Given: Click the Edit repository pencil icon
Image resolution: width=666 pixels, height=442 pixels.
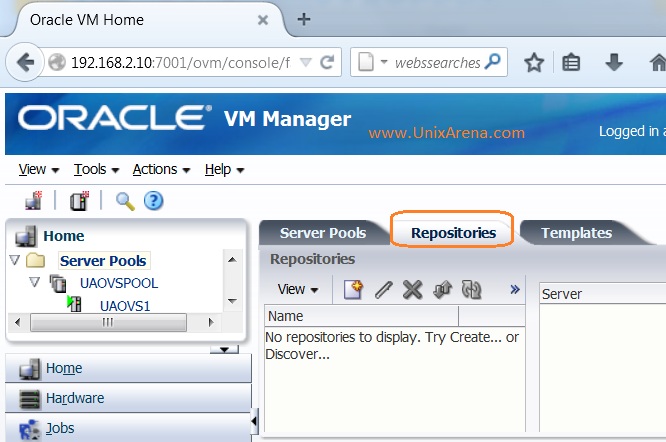Looking at the screenshot, I should 383,290.
